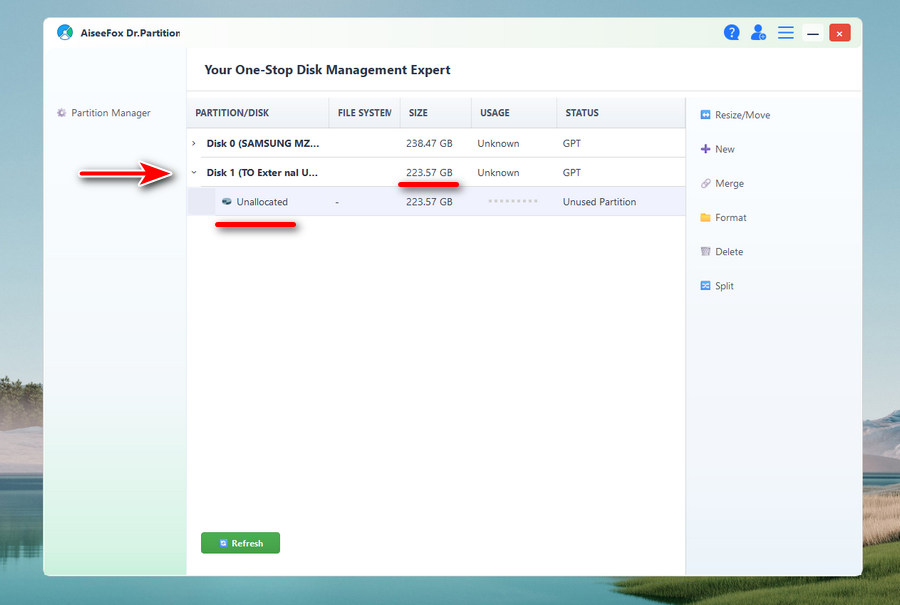
Task: Click the Merge link icon
Action: (x=705, y=184)
